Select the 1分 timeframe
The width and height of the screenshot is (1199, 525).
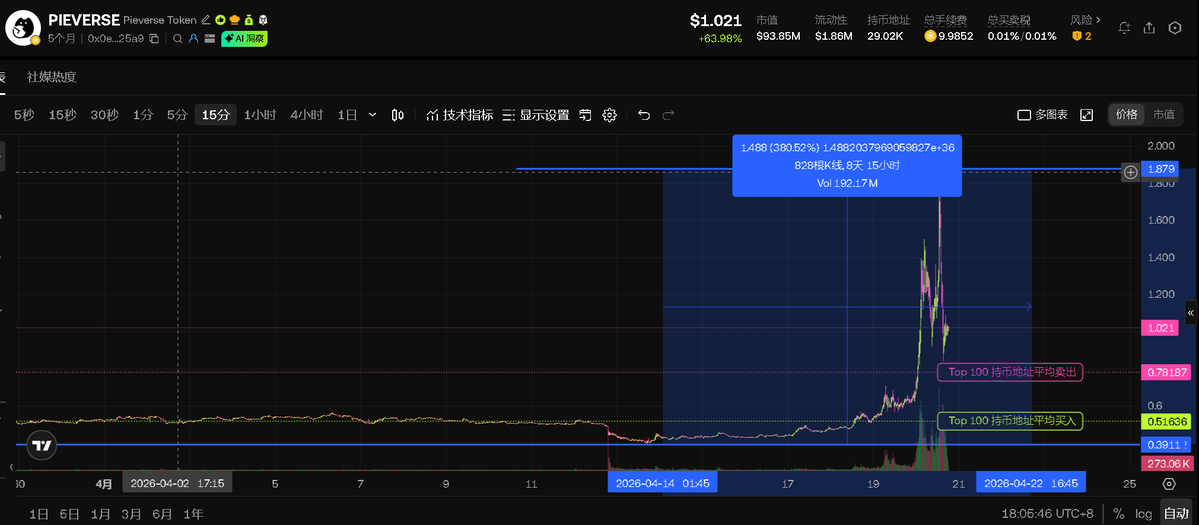pyautogui.click(x=142, y=115)
